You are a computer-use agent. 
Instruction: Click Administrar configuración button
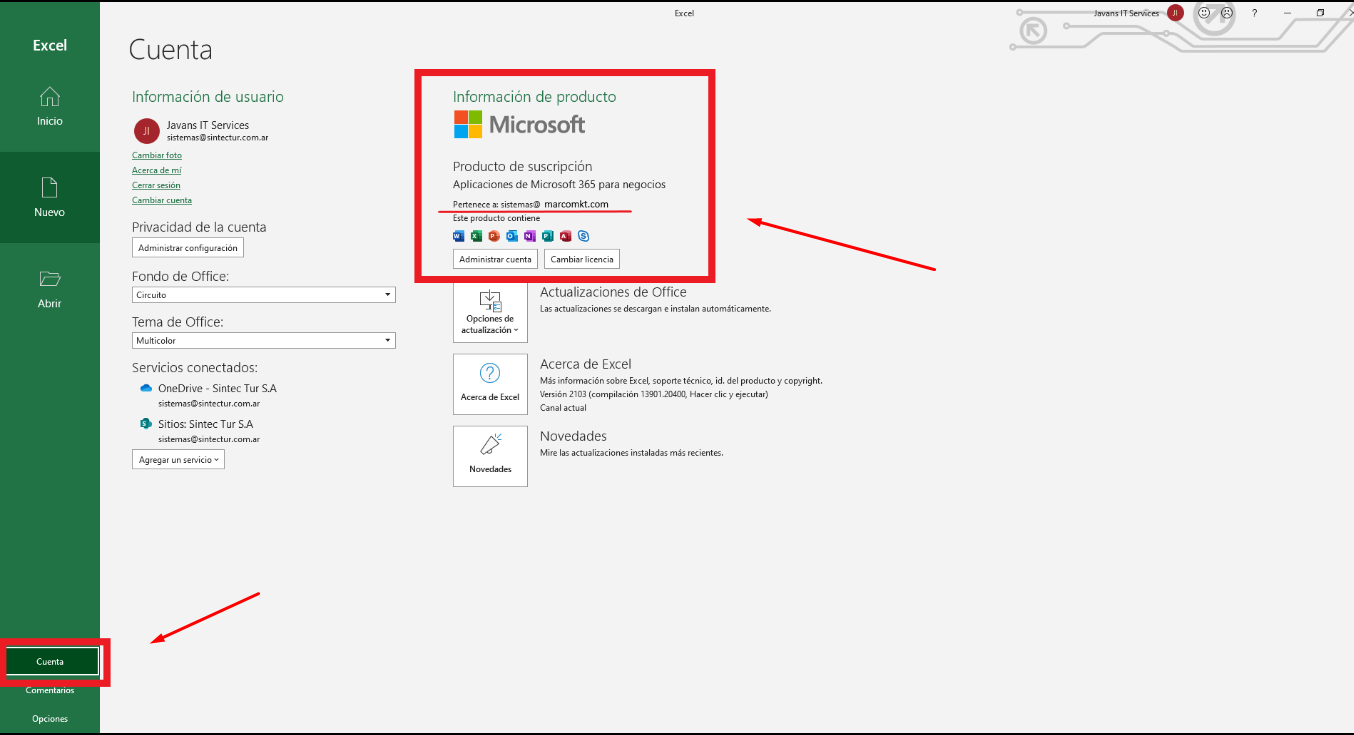pyautogui.click(x=188, y=248)
